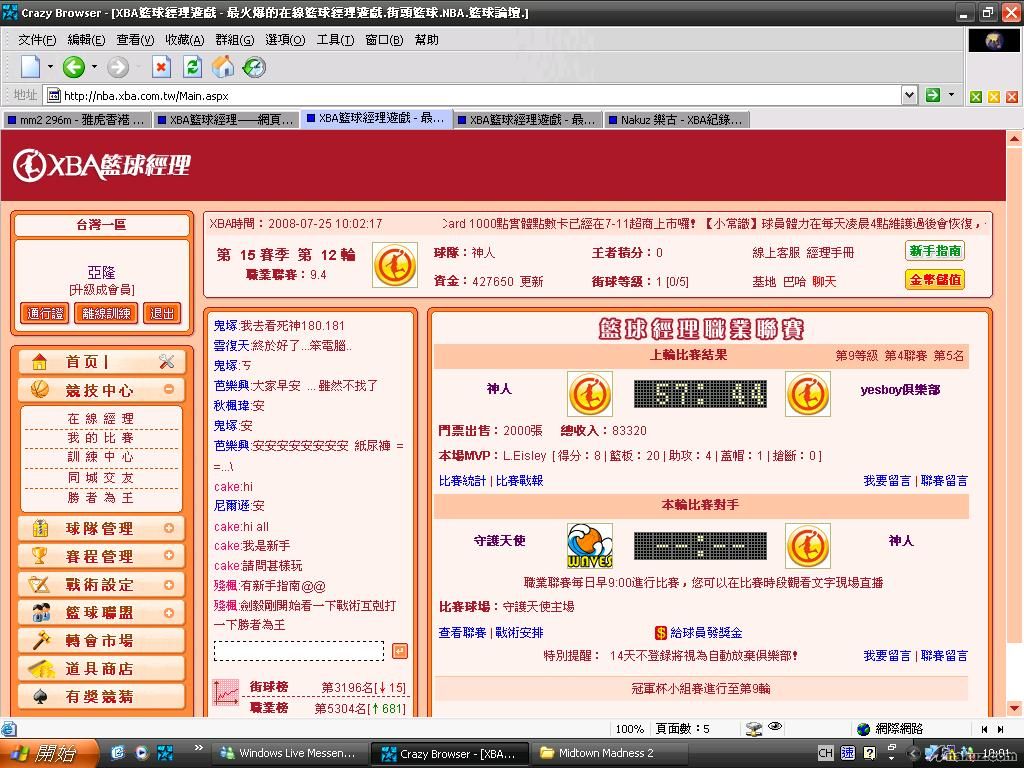Collapse the 競技中心 menu section
Viewport: 1024px width, 768px height.
(x=168, y=390)
